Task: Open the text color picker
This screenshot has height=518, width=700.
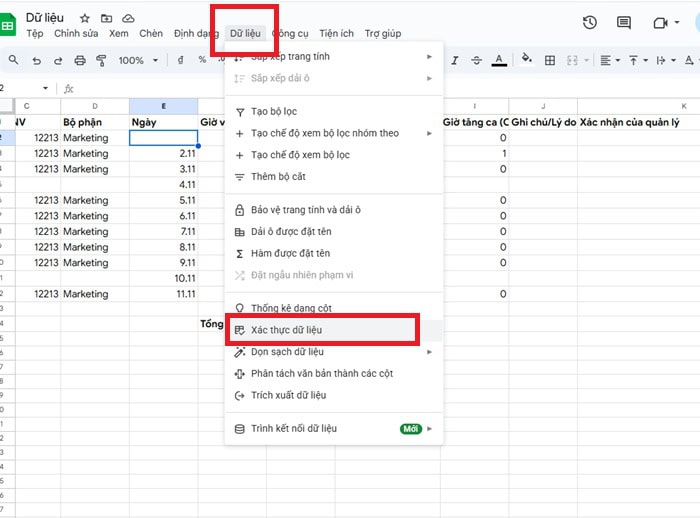Action: click(499, 60)
